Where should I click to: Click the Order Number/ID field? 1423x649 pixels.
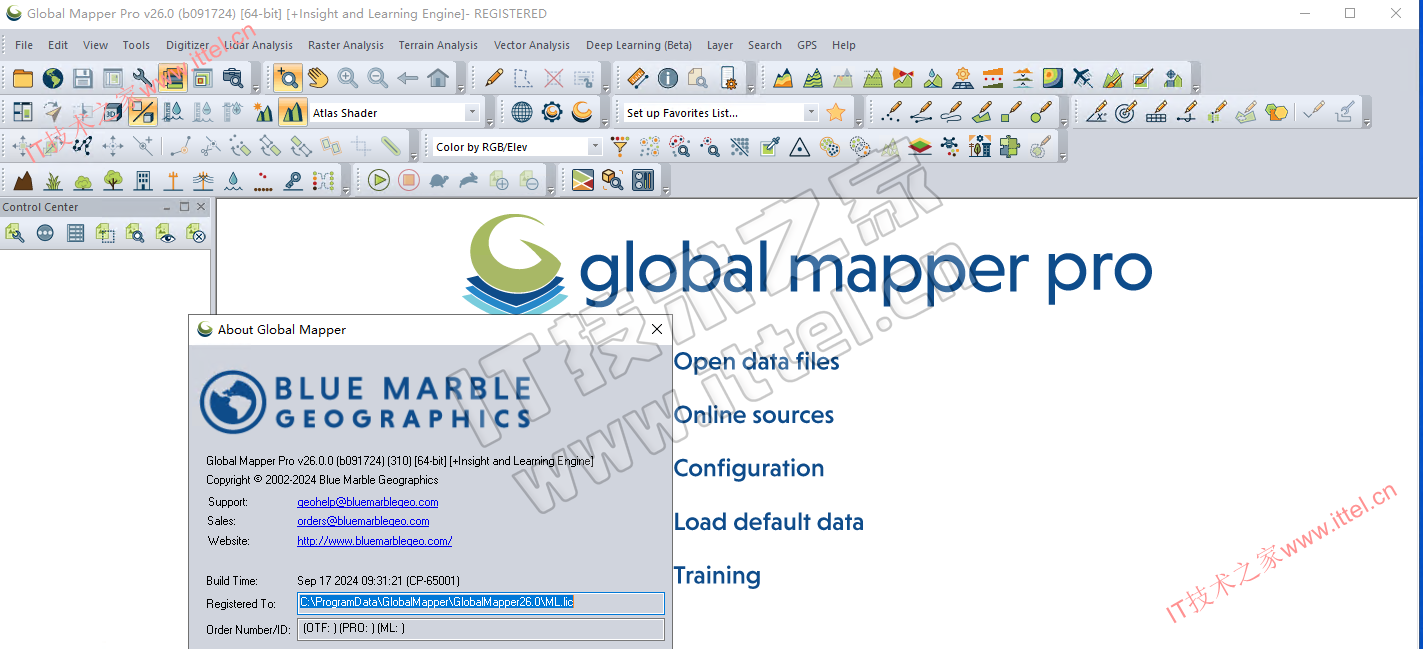tap(481, 629)
